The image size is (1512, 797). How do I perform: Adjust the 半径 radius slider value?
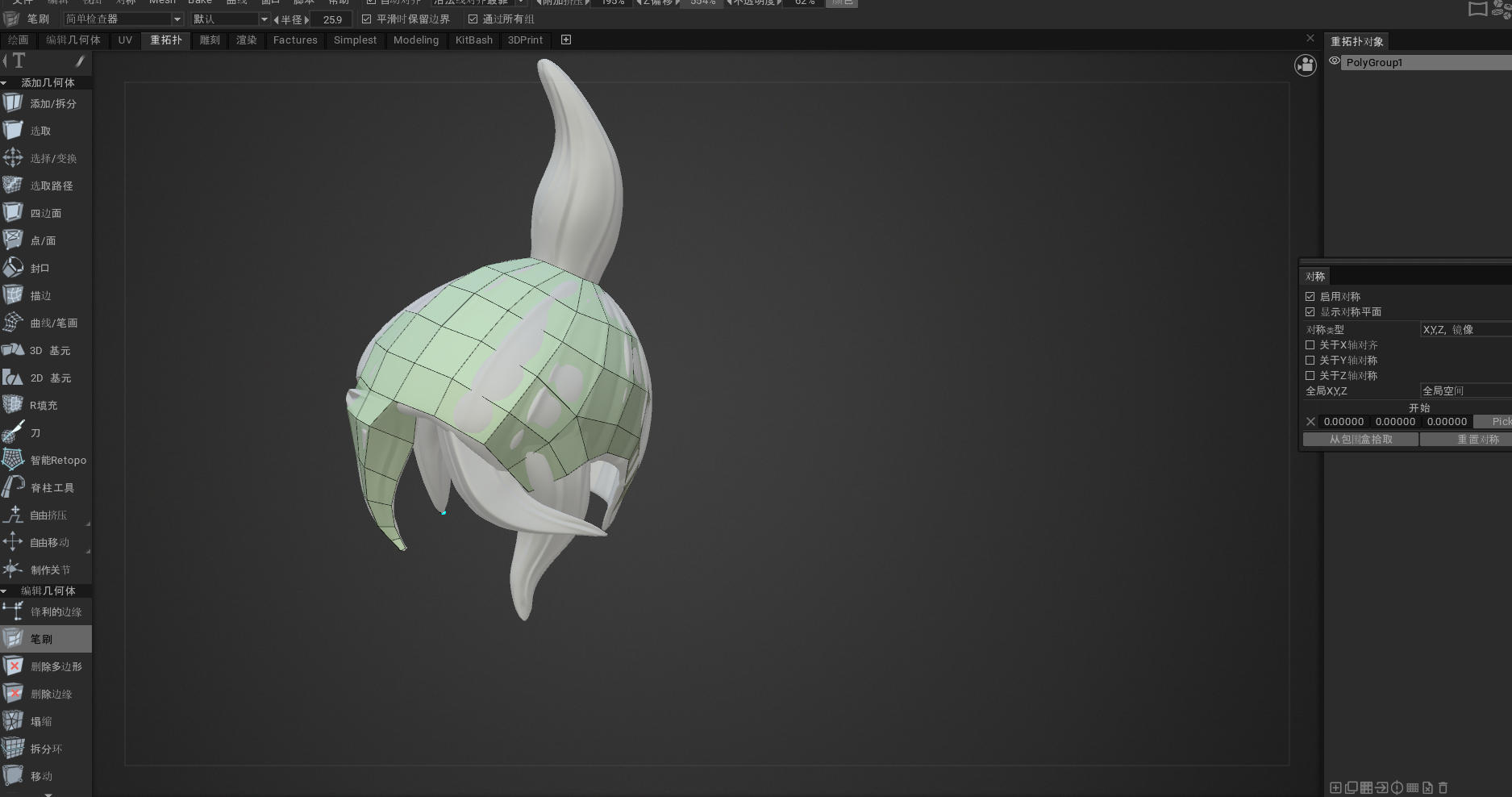[x=331, y=19]
